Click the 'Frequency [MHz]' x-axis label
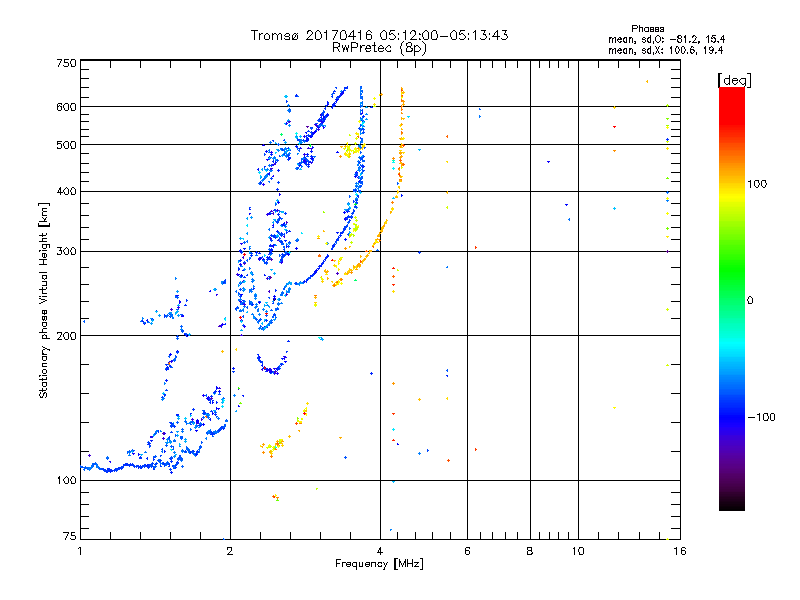This screenshot has width=800, height=600. point(379,564)
